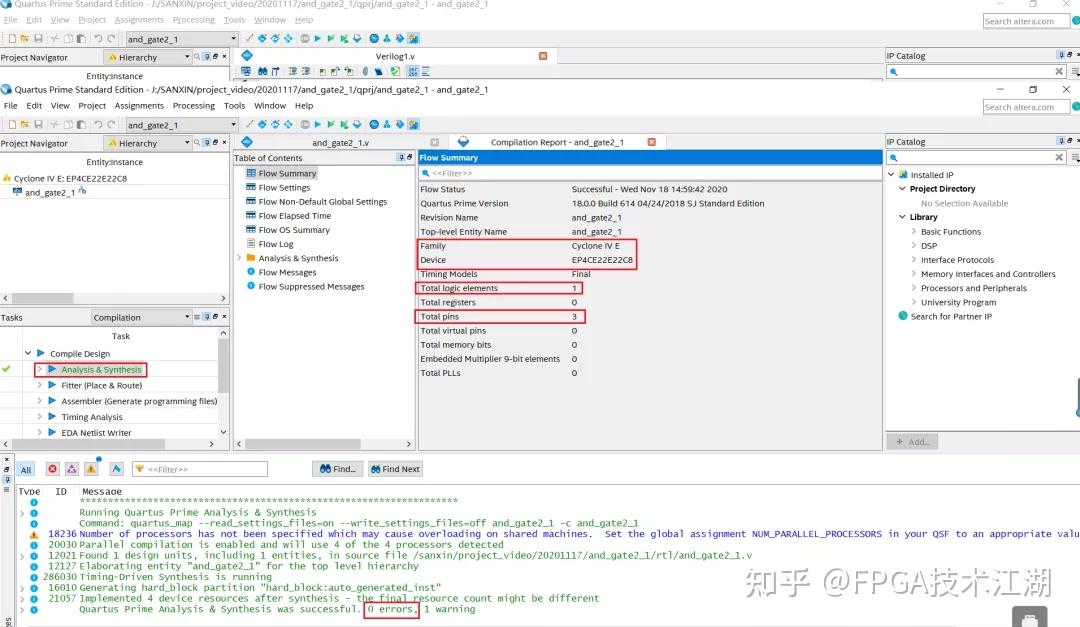Click Find Next in the message panel

click(x=394, y=468)
